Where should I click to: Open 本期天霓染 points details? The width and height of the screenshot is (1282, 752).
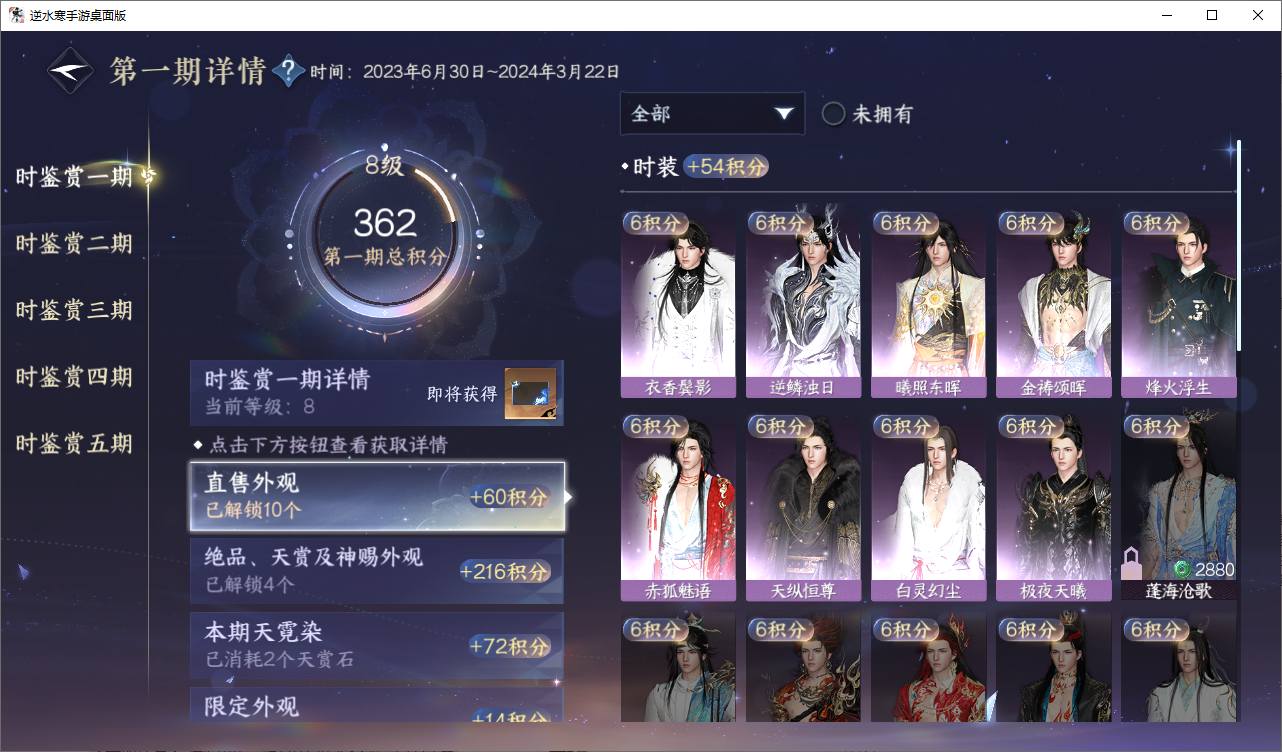pyautogui.click(x=377, y=646)
